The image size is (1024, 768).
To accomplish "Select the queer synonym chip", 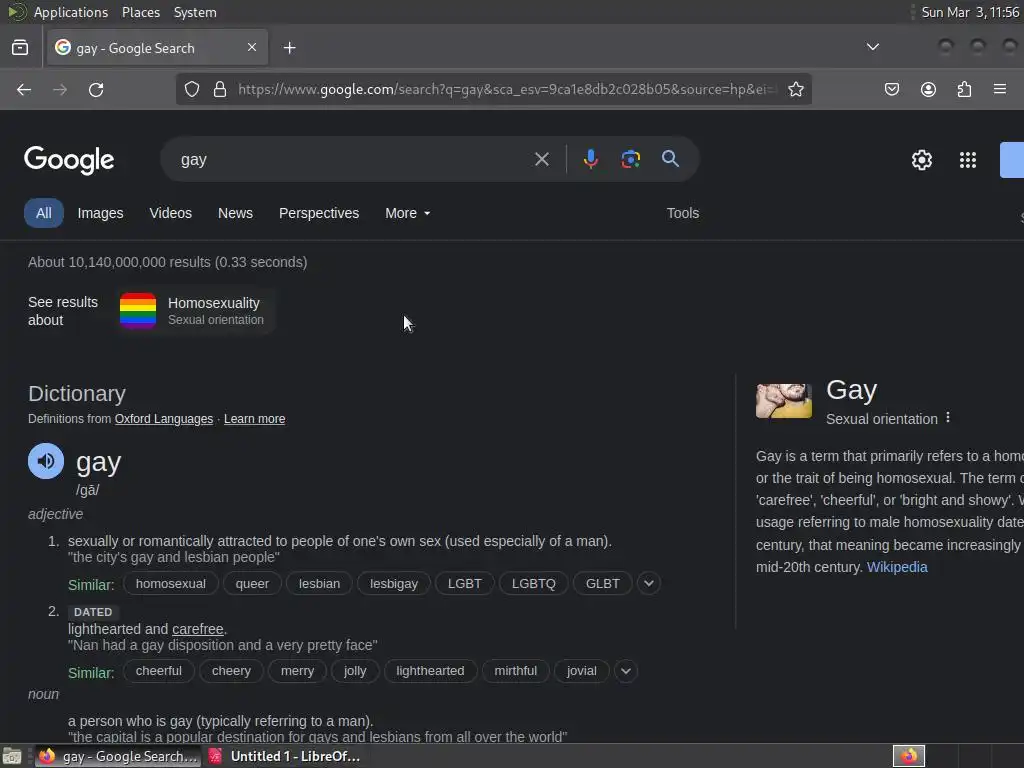I will (x=252, y=583).
